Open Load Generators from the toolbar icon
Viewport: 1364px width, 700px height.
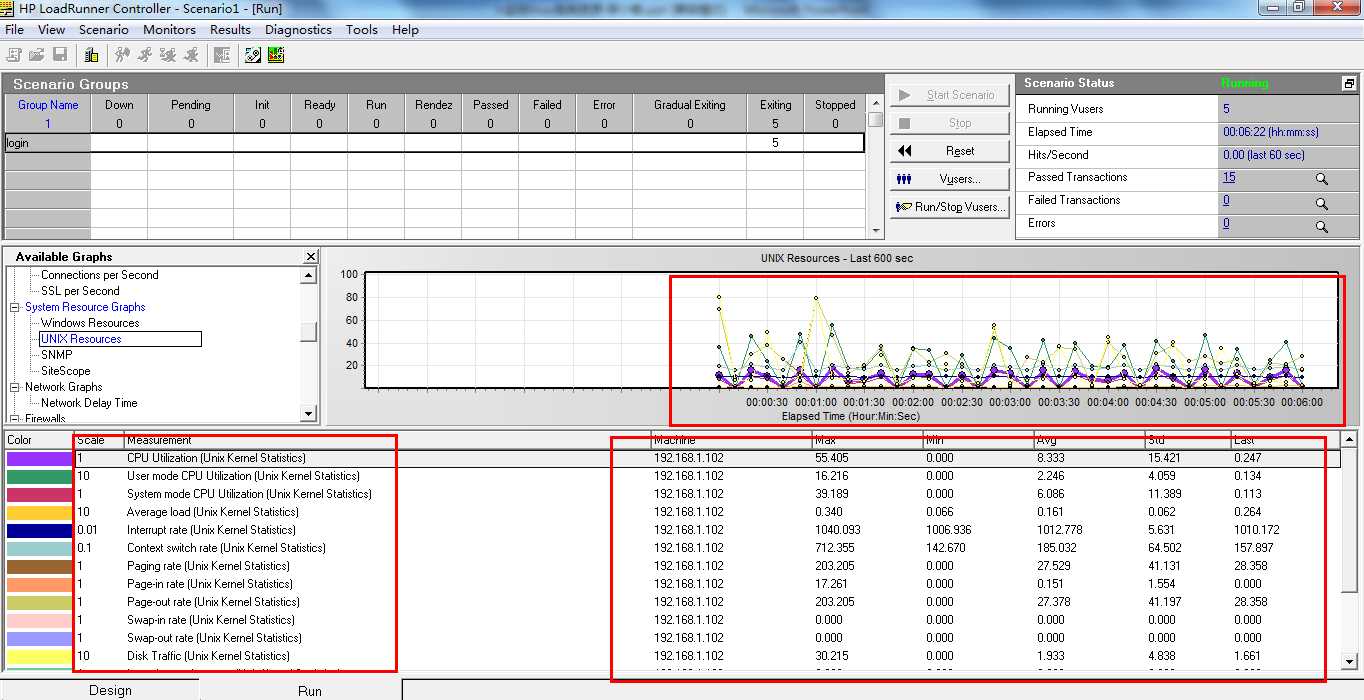coord(91,54)
